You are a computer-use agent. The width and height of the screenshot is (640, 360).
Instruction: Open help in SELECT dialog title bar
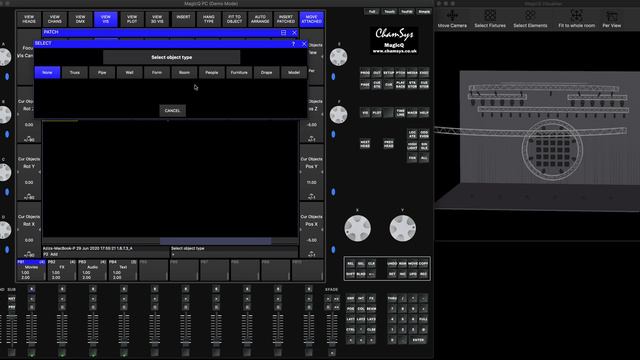(293, 44)
